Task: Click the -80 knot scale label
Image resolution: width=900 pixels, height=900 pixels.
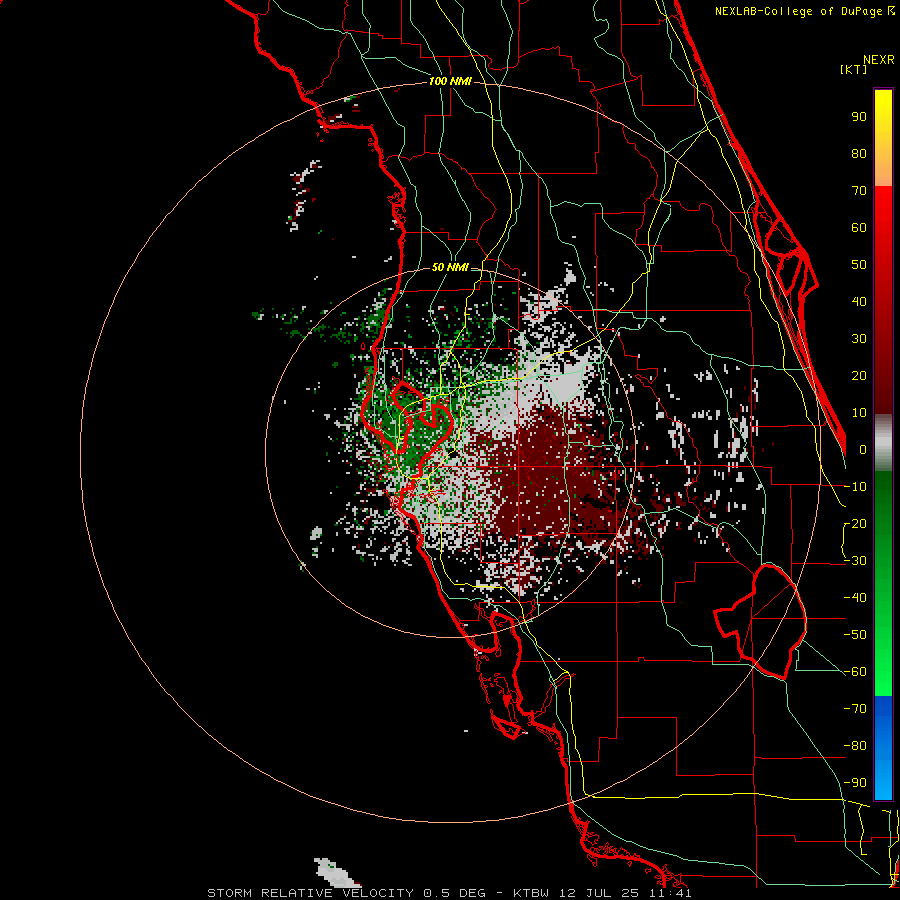Action: click(855, 746)
